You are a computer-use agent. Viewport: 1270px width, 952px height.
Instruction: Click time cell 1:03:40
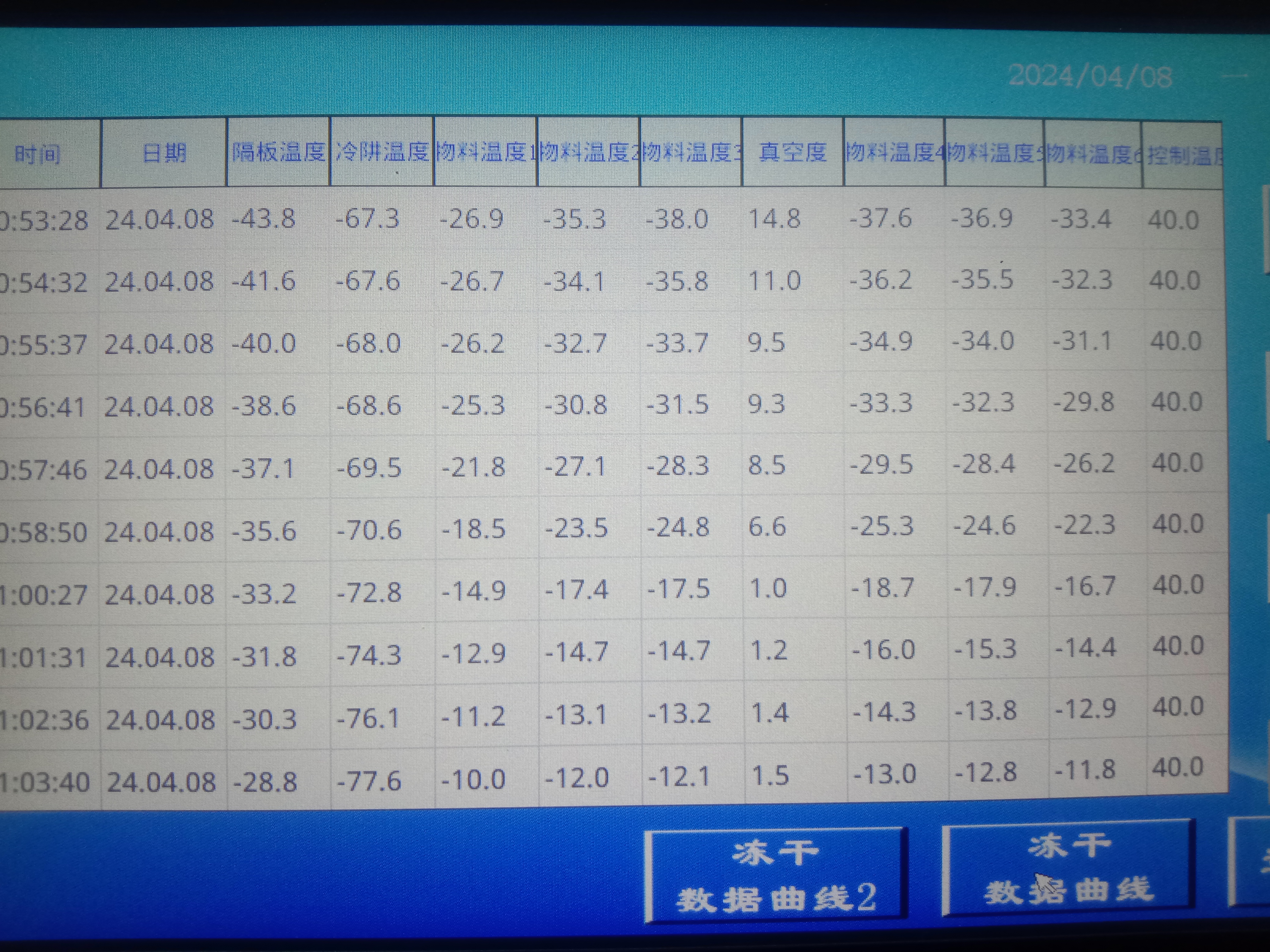tap(45, 783)
